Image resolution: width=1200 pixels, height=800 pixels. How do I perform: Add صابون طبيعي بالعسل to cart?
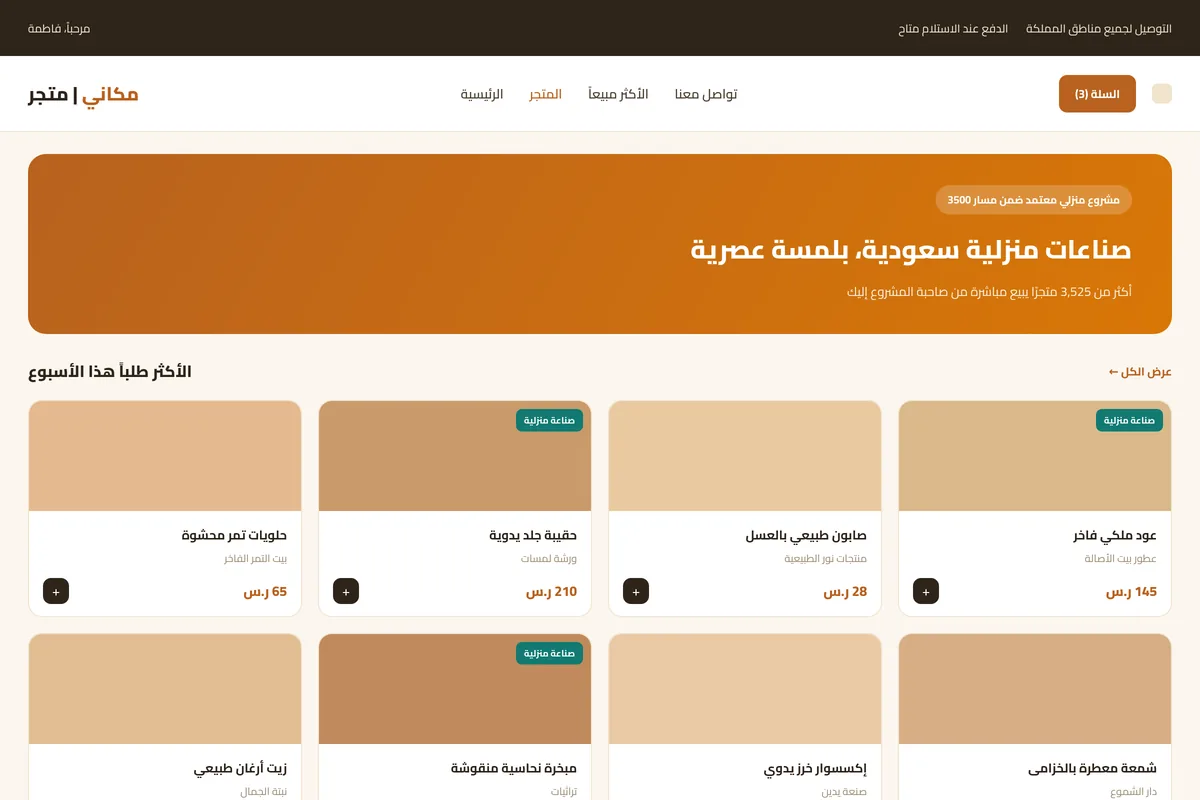(x=636, y=591)
